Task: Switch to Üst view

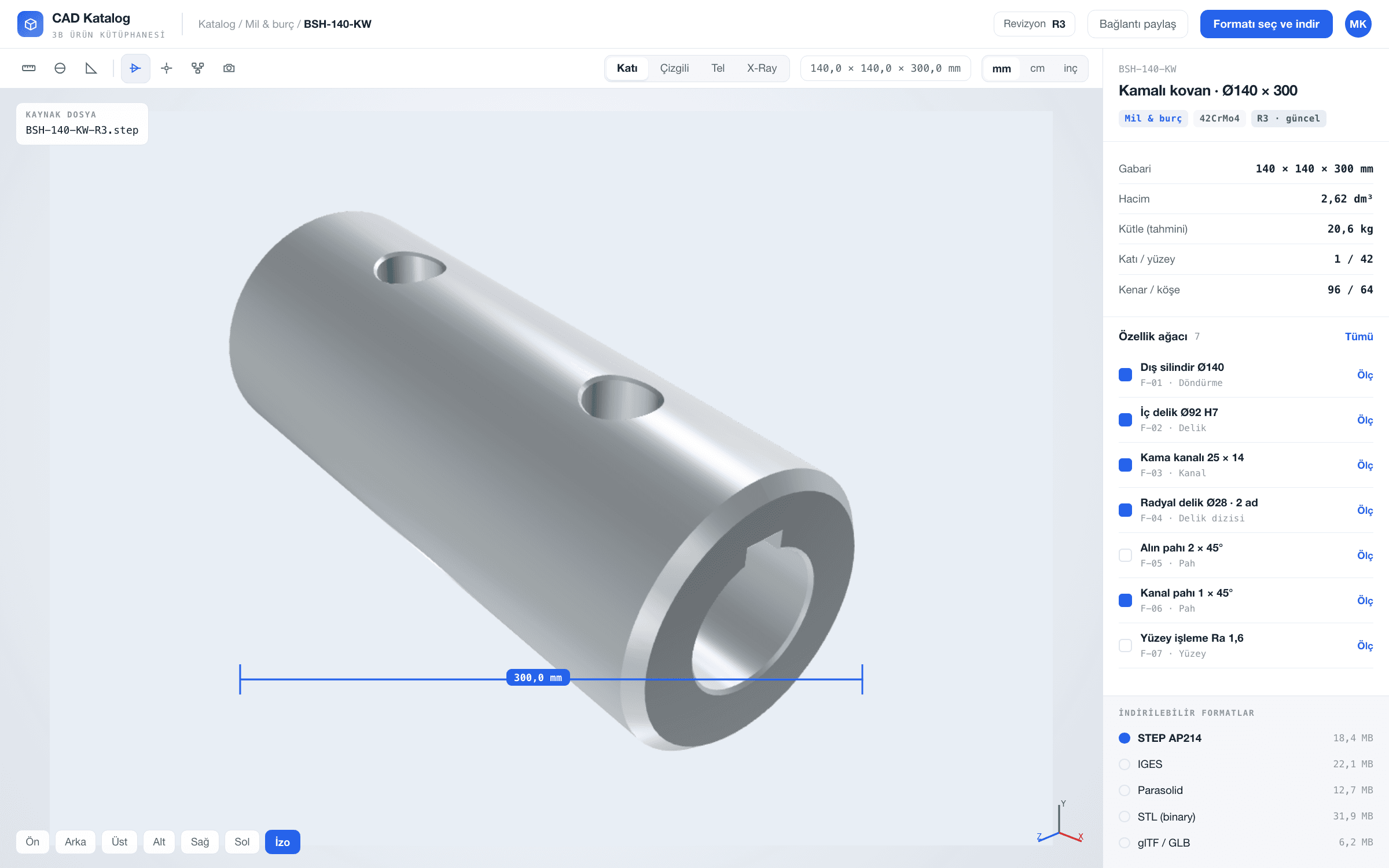Action: click(x=119, y=841)
